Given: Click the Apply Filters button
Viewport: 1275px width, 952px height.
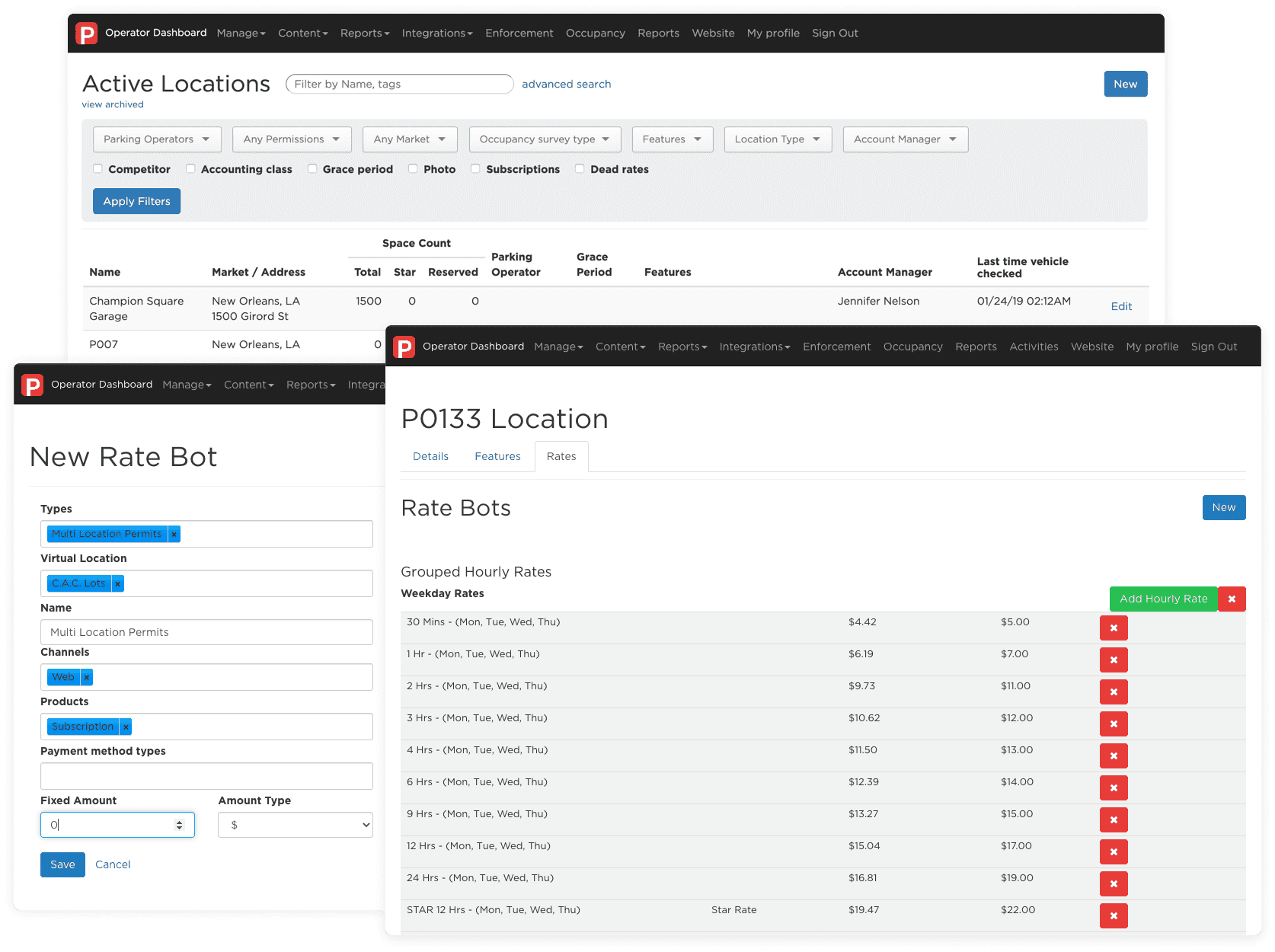Looking at the screenshot, I should tap(136, 200).
